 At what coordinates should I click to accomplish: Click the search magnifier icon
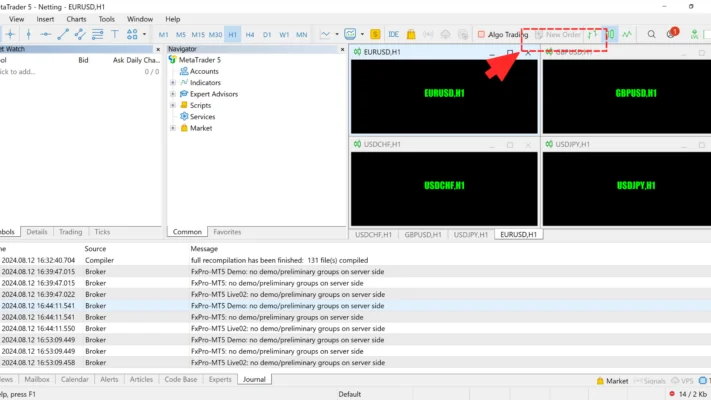[651, 34]
